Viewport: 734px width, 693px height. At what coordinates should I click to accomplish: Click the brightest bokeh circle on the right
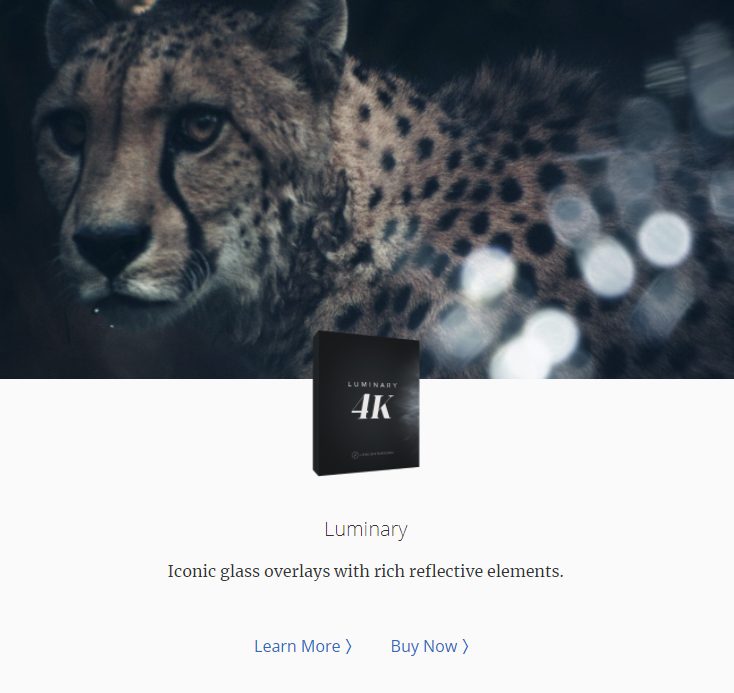click(x=664, y=239)
